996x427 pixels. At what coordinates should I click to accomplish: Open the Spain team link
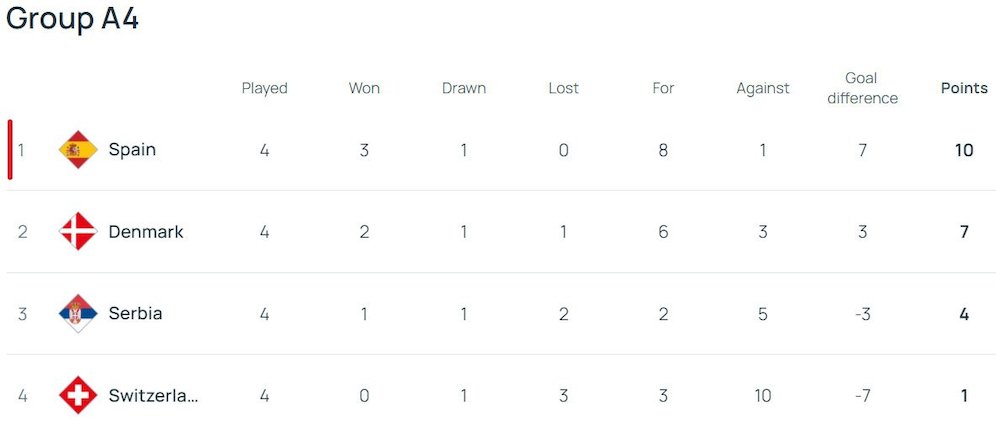pos(132,150)
